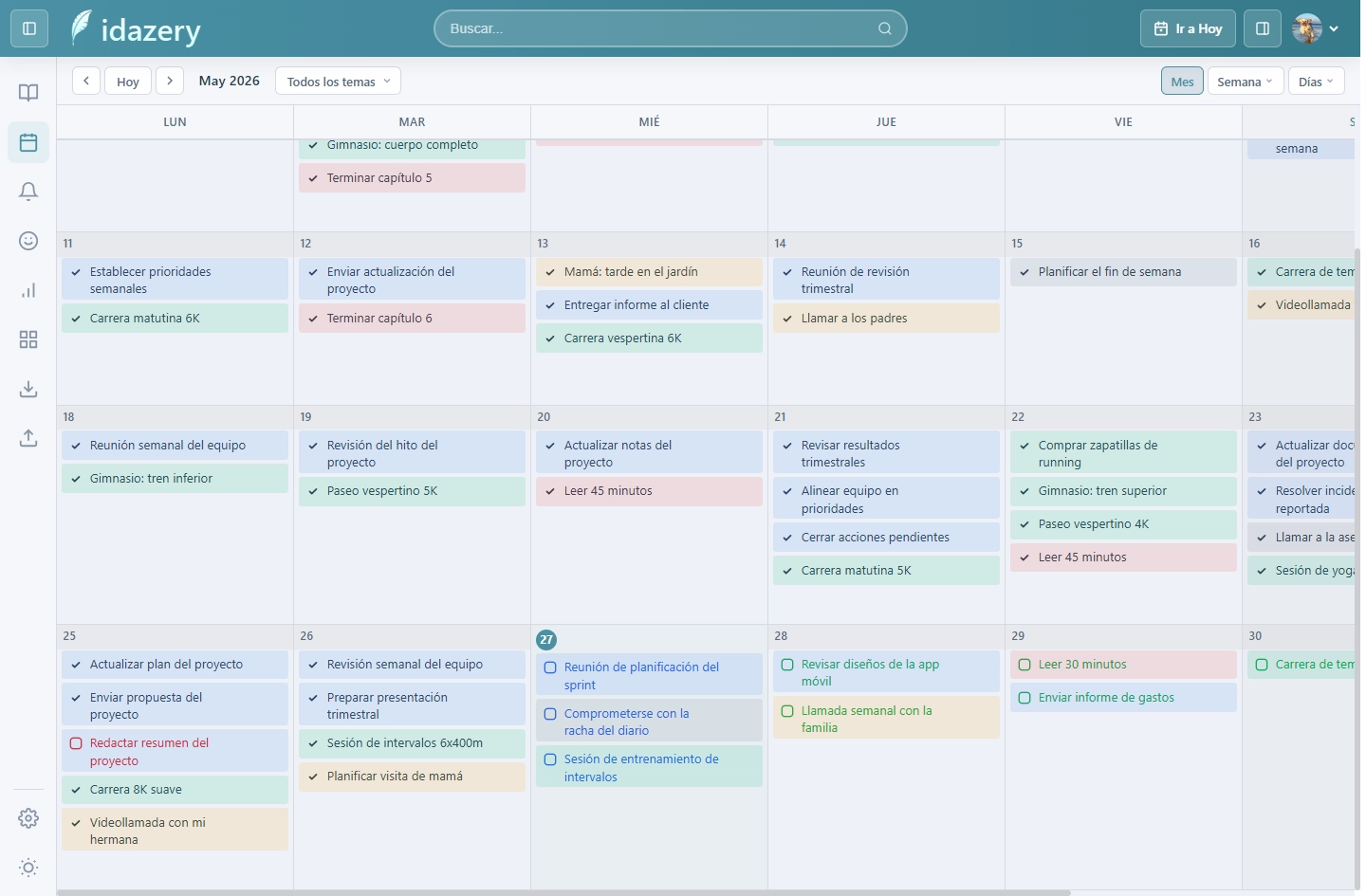Screen dimensions: 1366x896
Task: Check off 'Redactar resumen del proyecto'
Action: click(x=76, y=743)
